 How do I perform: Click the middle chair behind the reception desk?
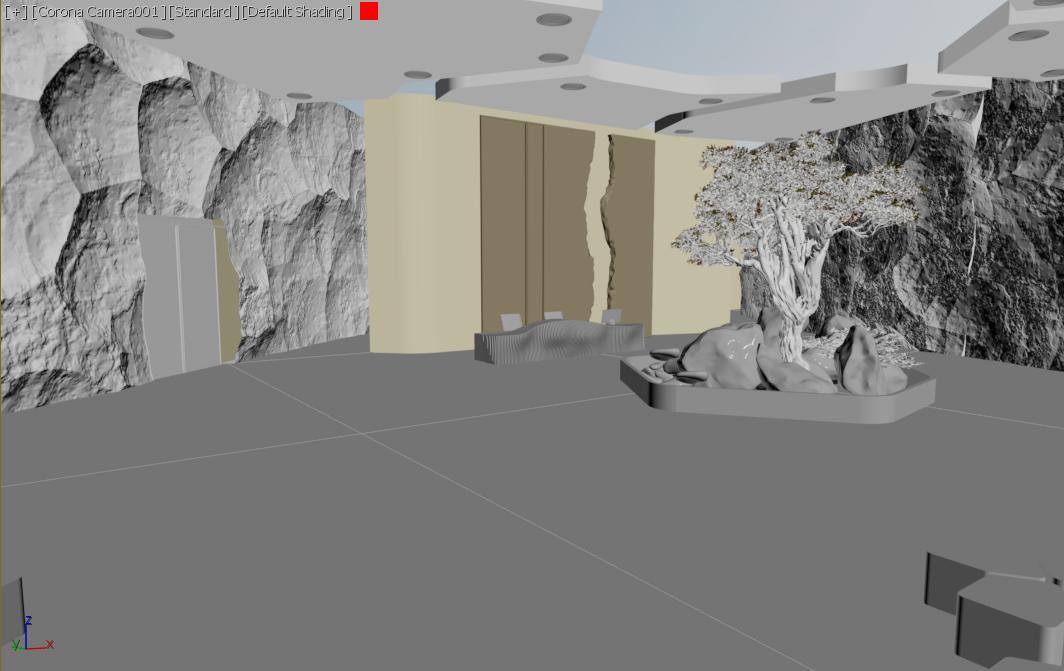click(x=553, y=316)
